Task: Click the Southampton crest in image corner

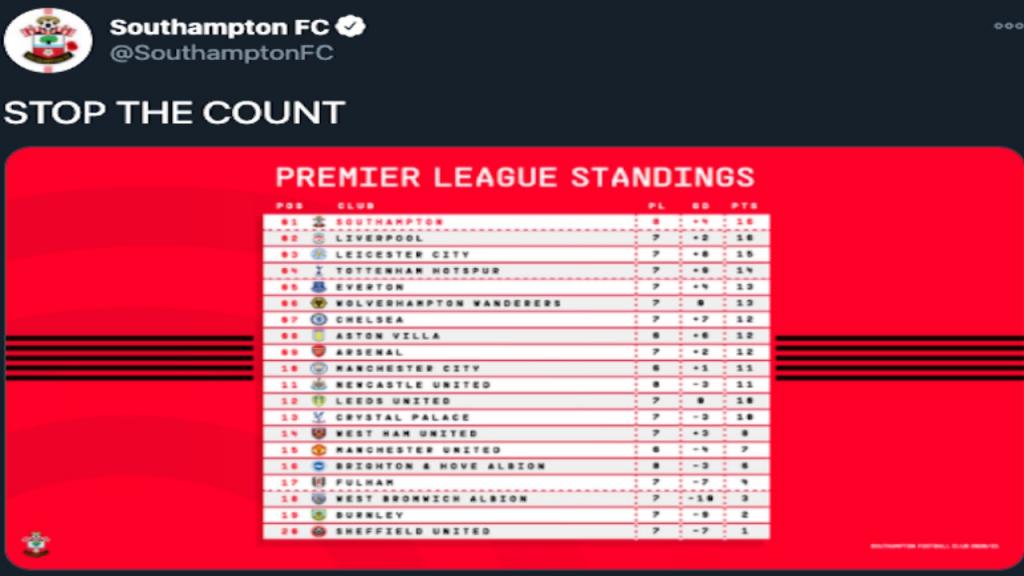Action: point(35,543)
